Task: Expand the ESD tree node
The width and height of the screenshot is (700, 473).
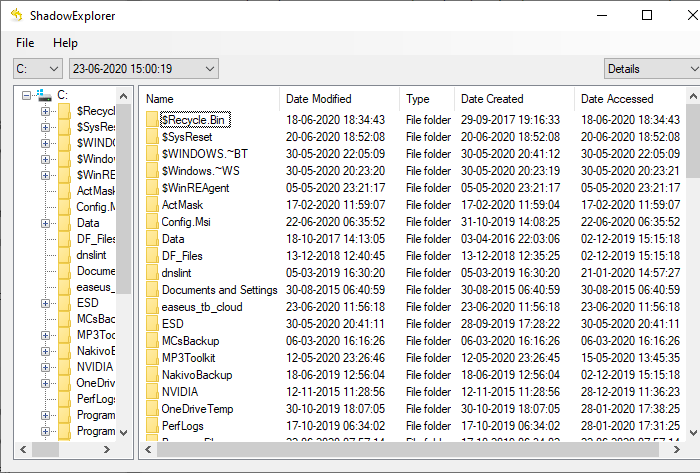Action: pos(45,303)
